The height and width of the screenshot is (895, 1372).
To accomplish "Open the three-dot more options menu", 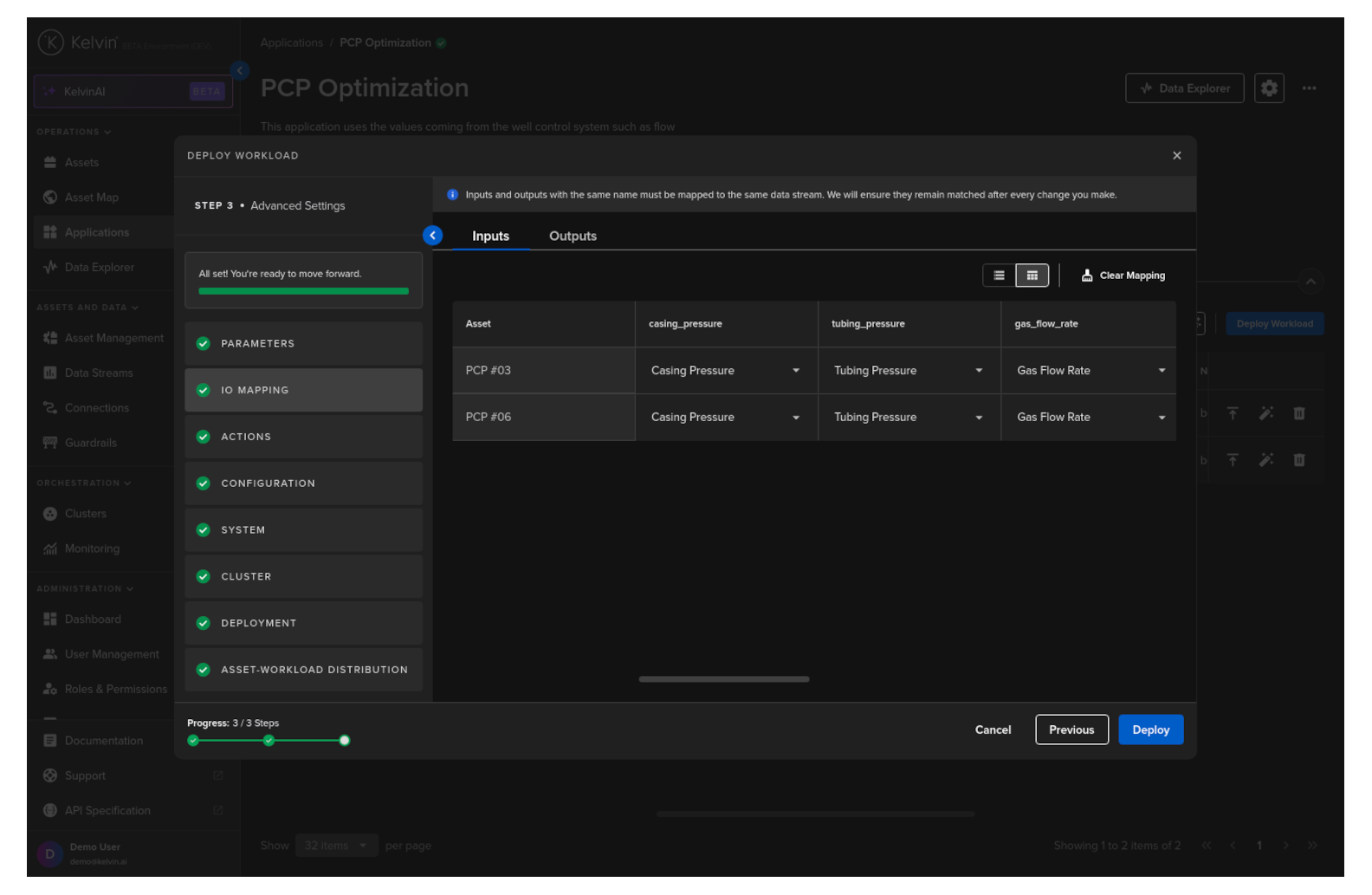I will [x=1309, y=88].
